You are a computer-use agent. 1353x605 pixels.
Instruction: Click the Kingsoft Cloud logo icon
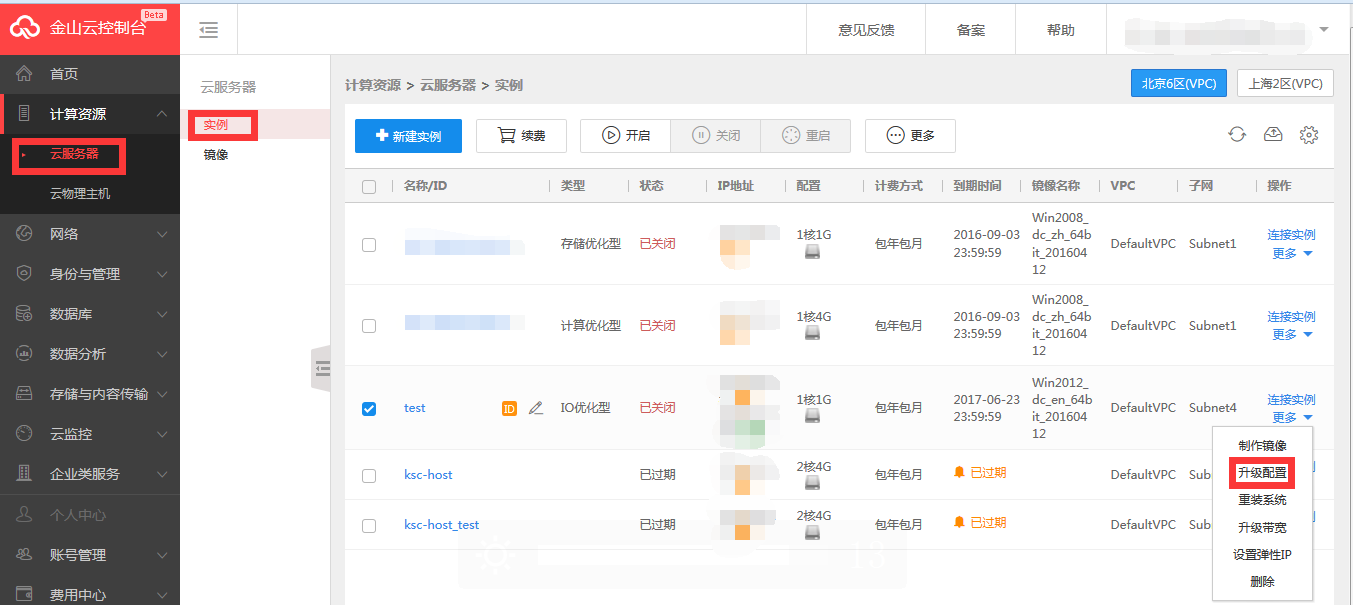click(x=24, y=28)
